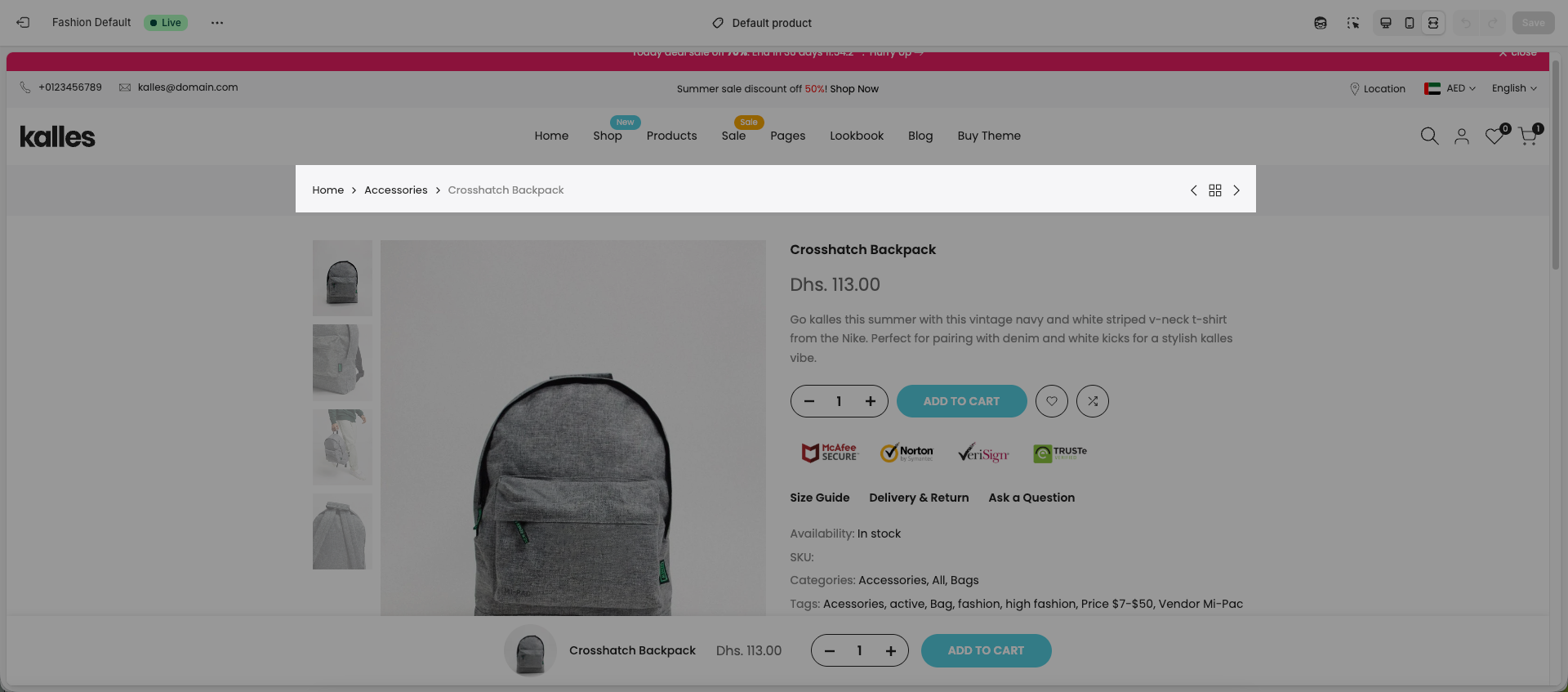Open the wishlist heart in header
The image size is (1568, 692).
coord(1494,136)
